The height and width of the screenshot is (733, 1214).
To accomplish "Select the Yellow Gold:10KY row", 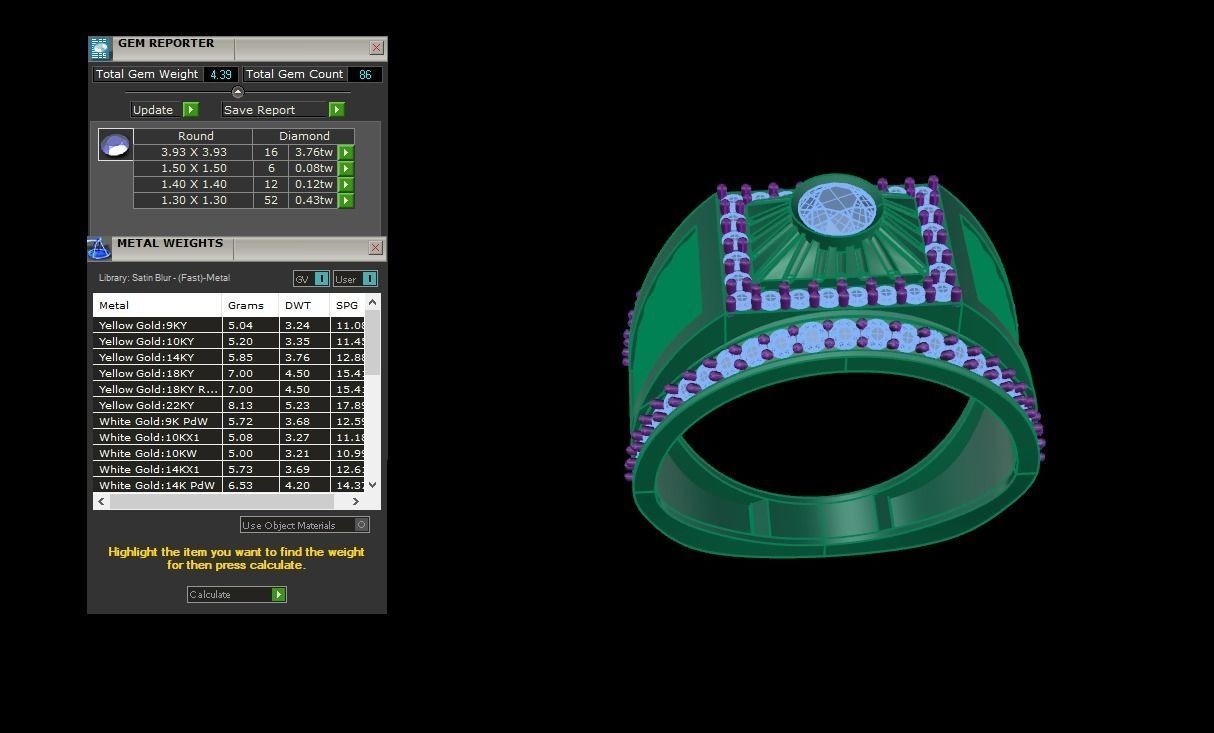I will [x=230, y=341].
